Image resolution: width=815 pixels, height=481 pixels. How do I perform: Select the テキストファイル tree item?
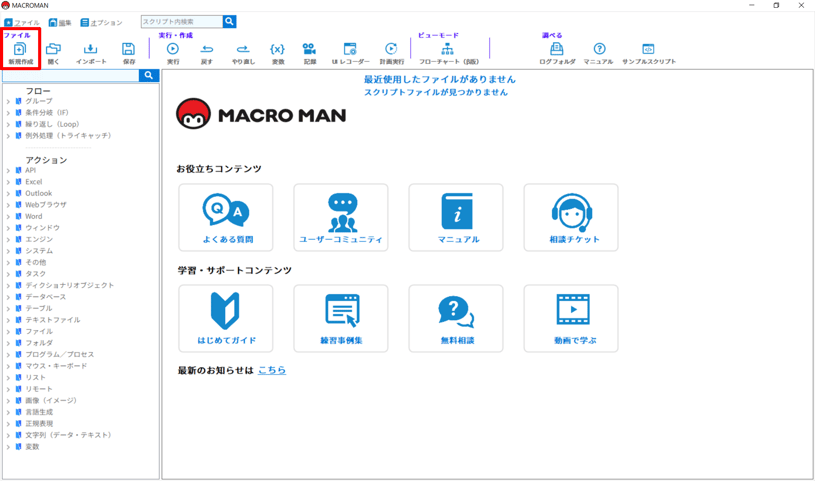[53, 320]
